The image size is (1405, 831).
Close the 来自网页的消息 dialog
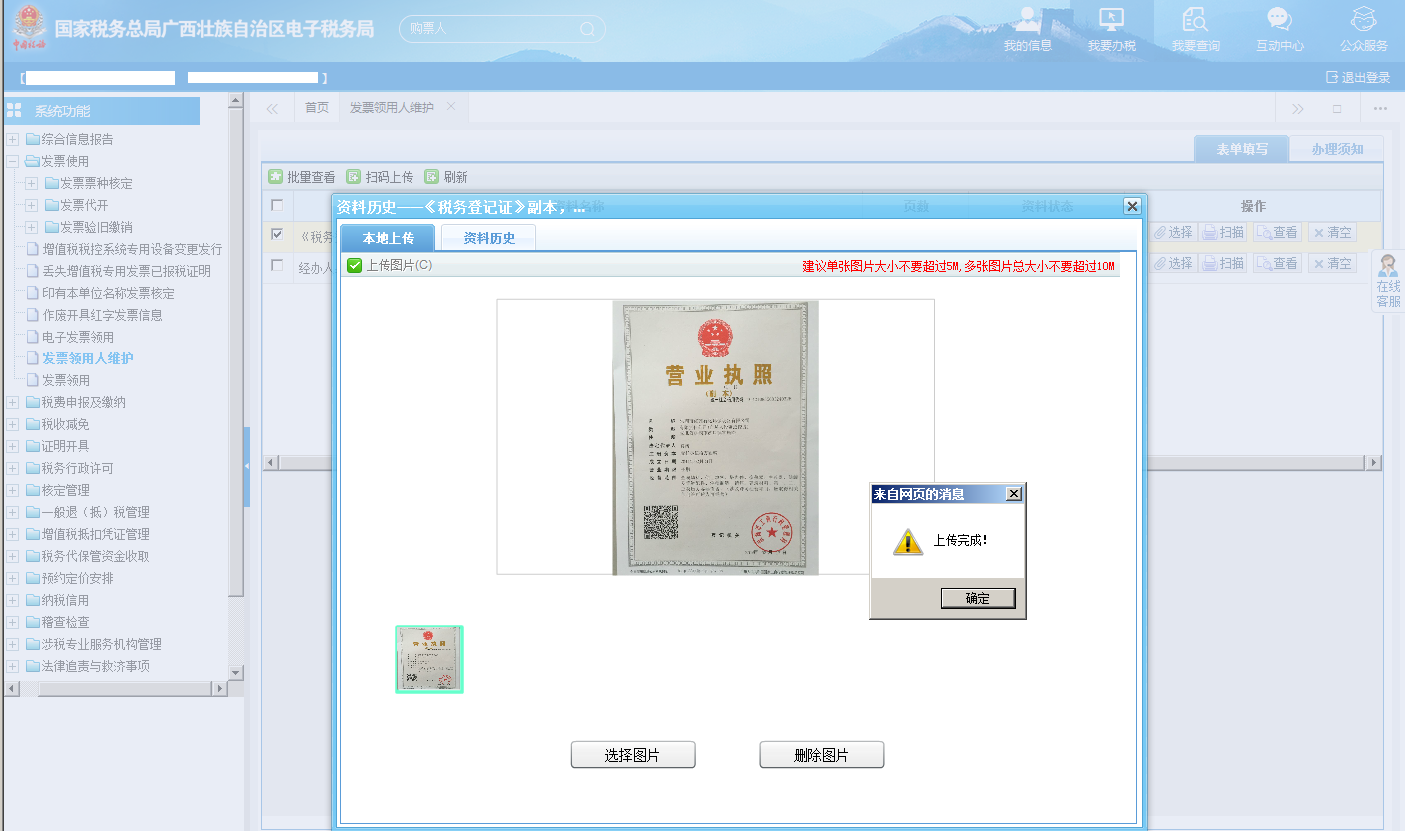click(1013, 494)
